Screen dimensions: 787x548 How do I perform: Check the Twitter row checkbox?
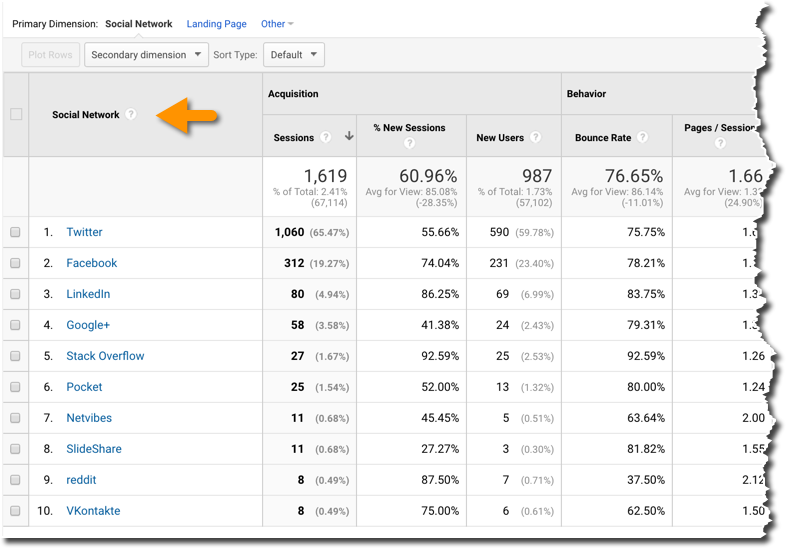pyautogui.click(x=16, y=232)
